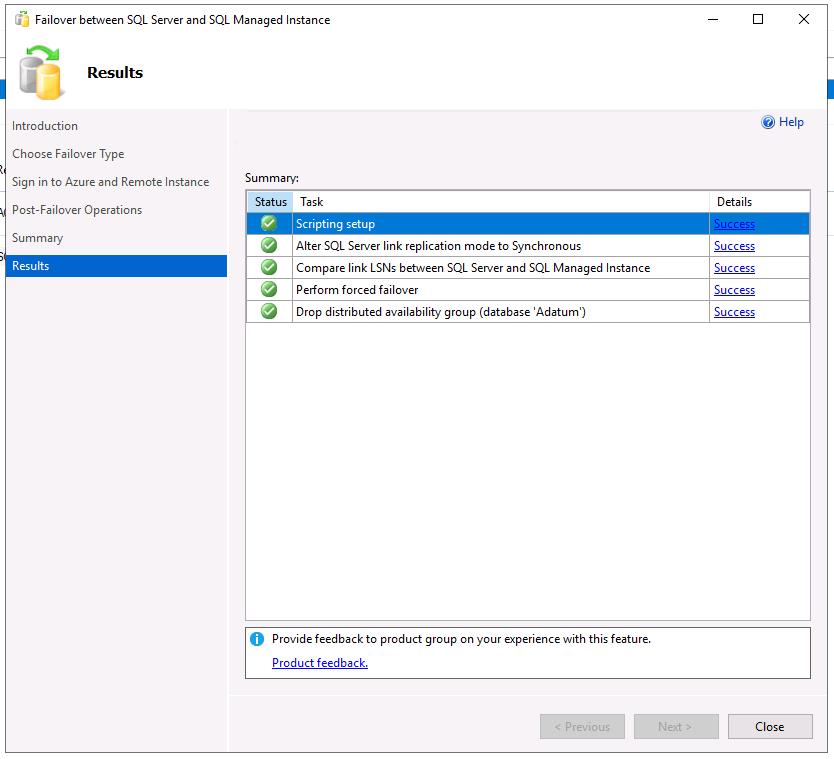Viewport: 834px width, 759px height.
Task: Go to the Choose Failover Type page
Action: [68, 154]
